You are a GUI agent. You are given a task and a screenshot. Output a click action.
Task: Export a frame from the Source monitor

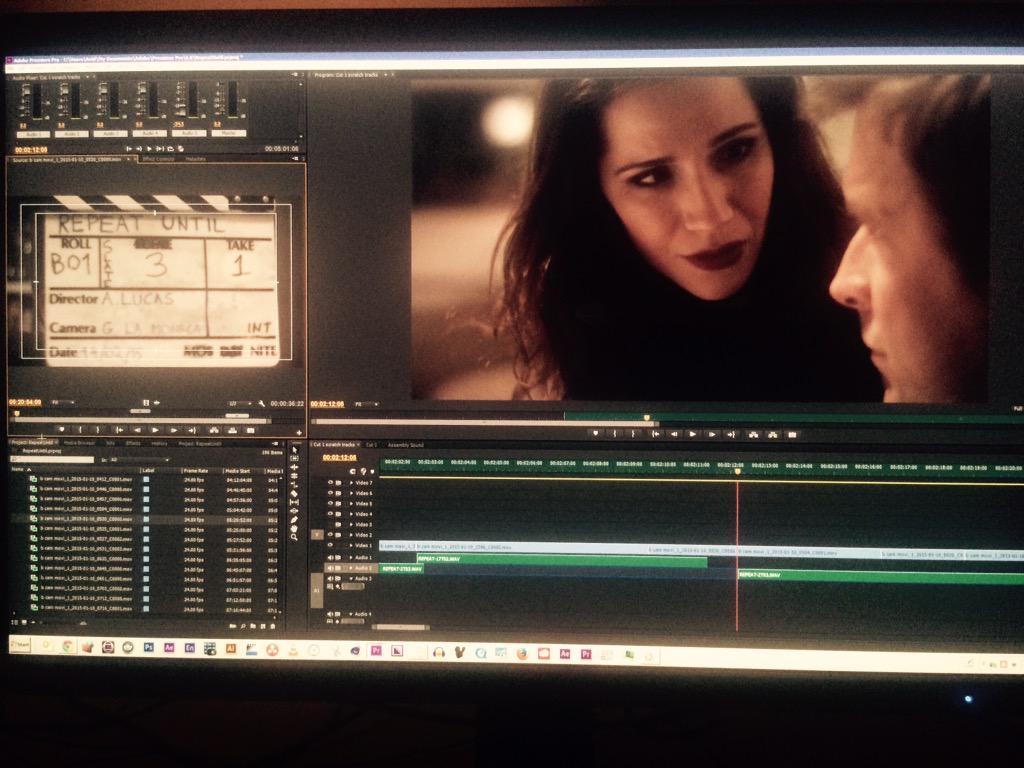click(250, 430)
